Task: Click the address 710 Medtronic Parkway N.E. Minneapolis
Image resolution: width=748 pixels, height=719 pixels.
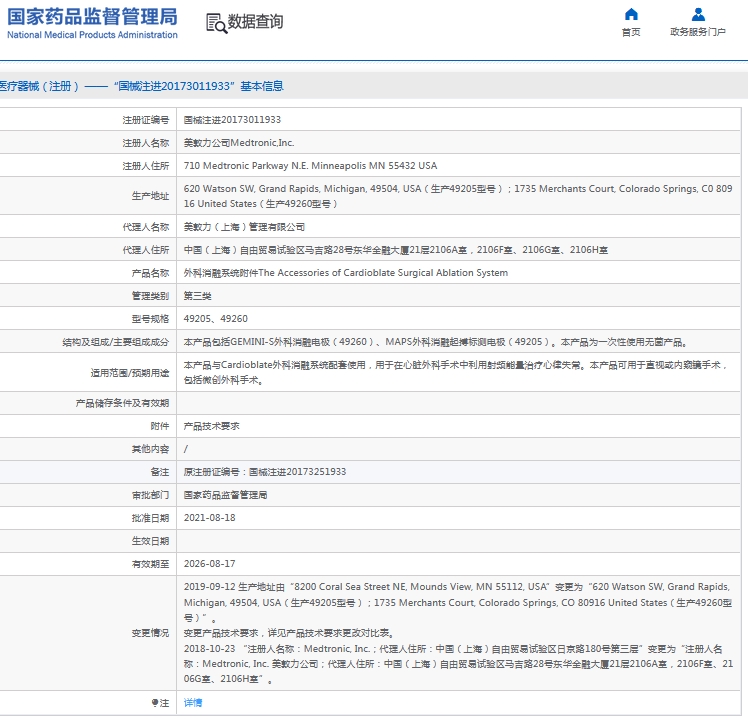Action: pyautogui.click(x=311, y=166)
